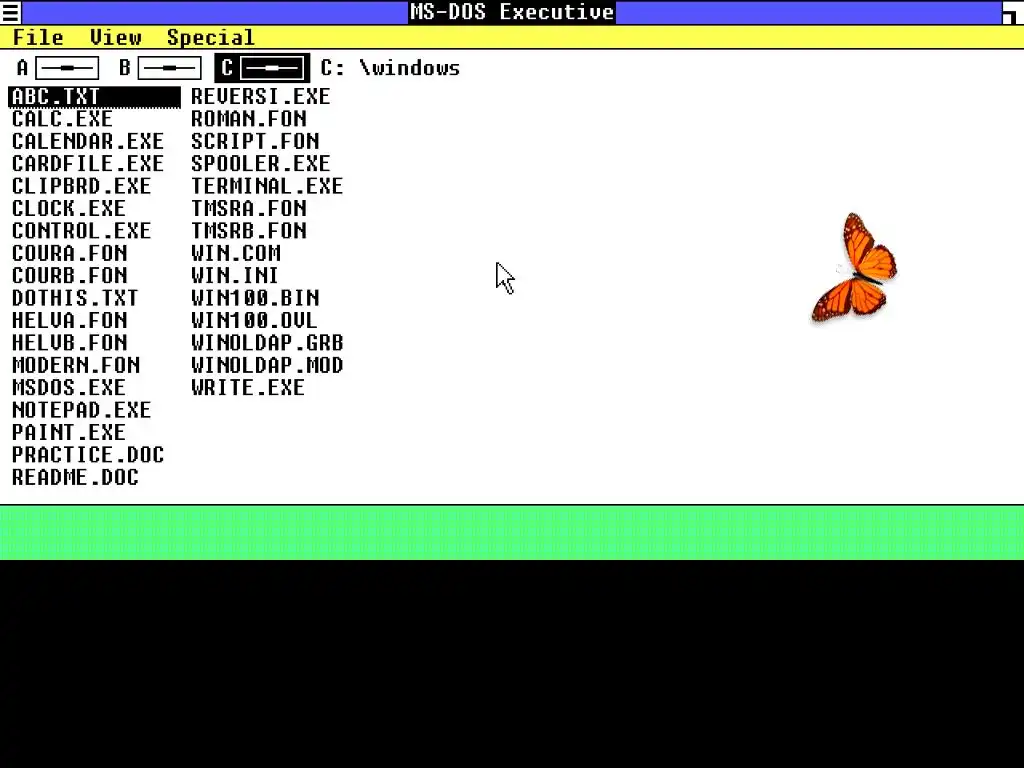This screenshot has height=768, width=1024.
Task: Select WINOLDAP.GRB file
Action: (267, 343)
